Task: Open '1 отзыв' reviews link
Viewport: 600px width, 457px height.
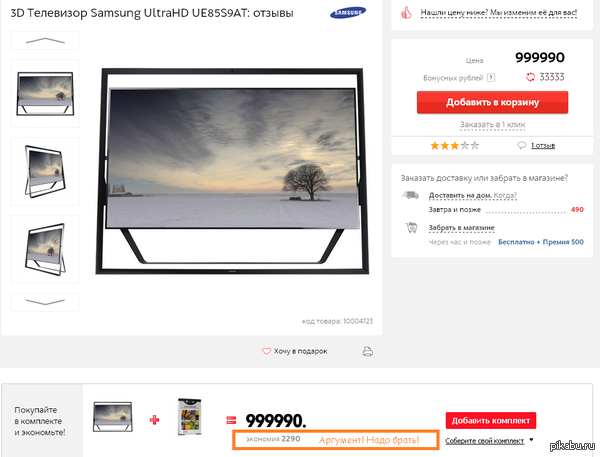Action: coord(543,145)
